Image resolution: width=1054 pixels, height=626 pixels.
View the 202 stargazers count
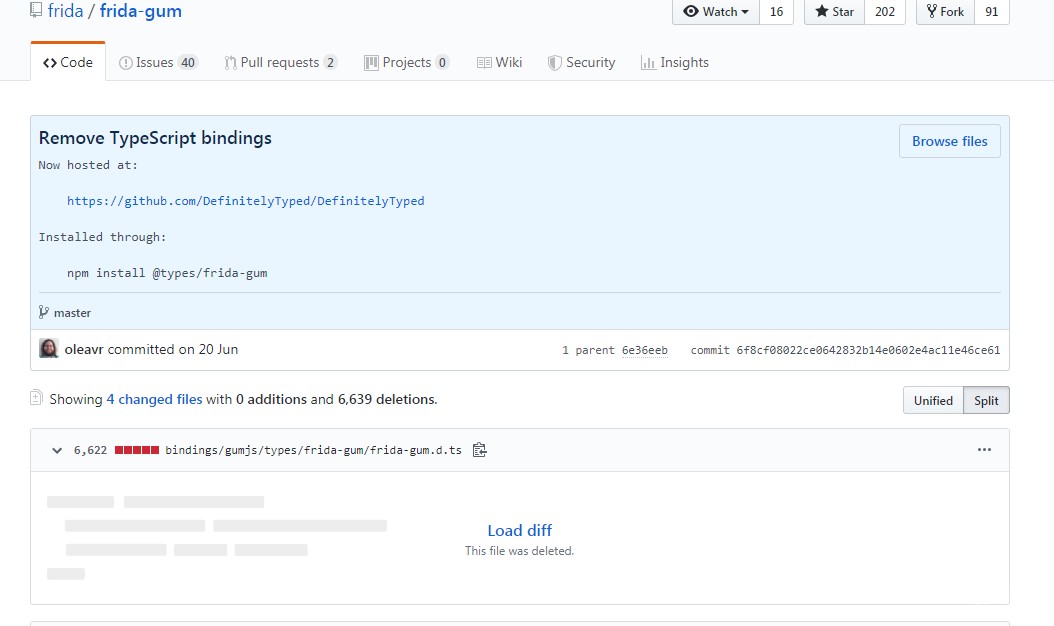coord(885,11)
